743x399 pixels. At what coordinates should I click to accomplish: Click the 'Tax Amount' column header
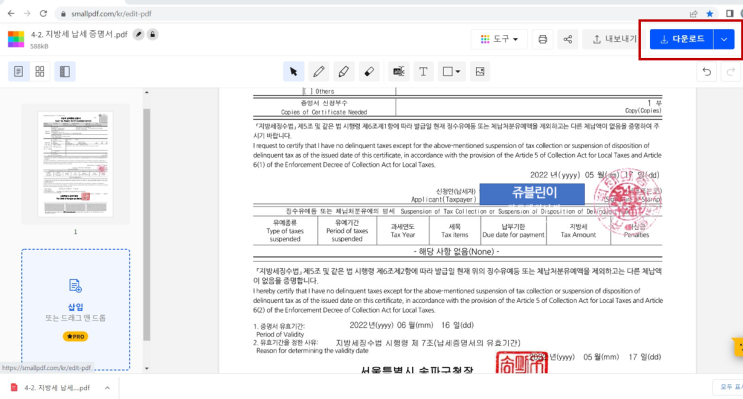(578, 235)
